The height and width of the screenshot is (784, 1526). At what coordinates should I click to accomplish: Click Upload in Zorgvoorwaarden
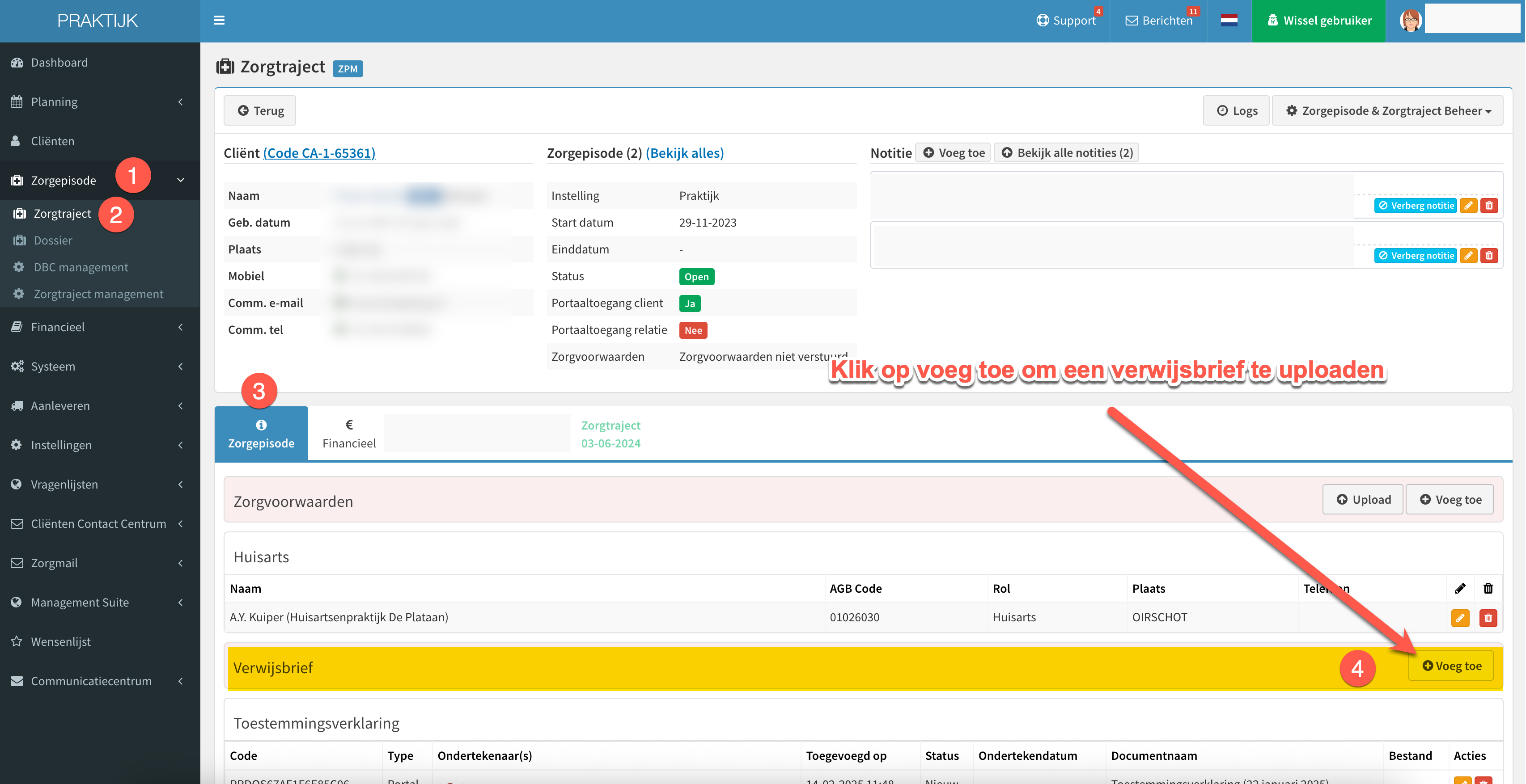click(x=1363, y=499)
